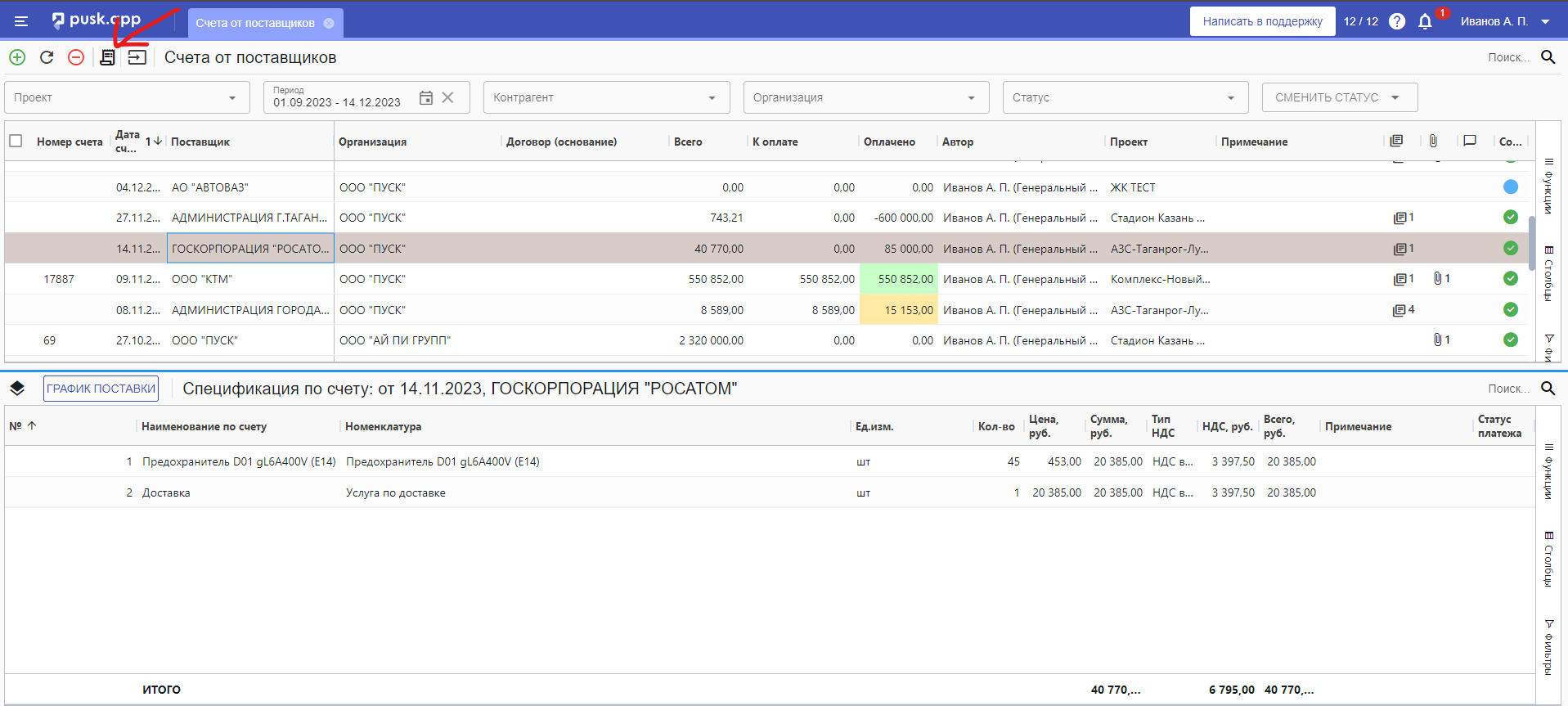Open the pusk.app logo home
Image resolution: width=1568 pixels, height=706 pixels.
point(96,20)
